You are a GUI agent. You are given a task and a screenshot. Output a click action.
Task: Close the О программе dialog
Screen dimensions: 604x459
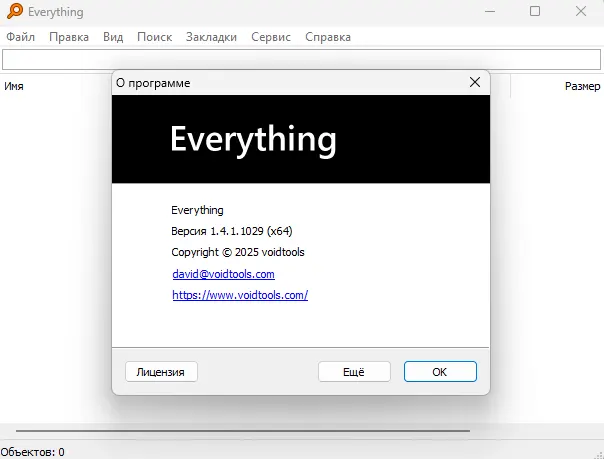(475, 83)
